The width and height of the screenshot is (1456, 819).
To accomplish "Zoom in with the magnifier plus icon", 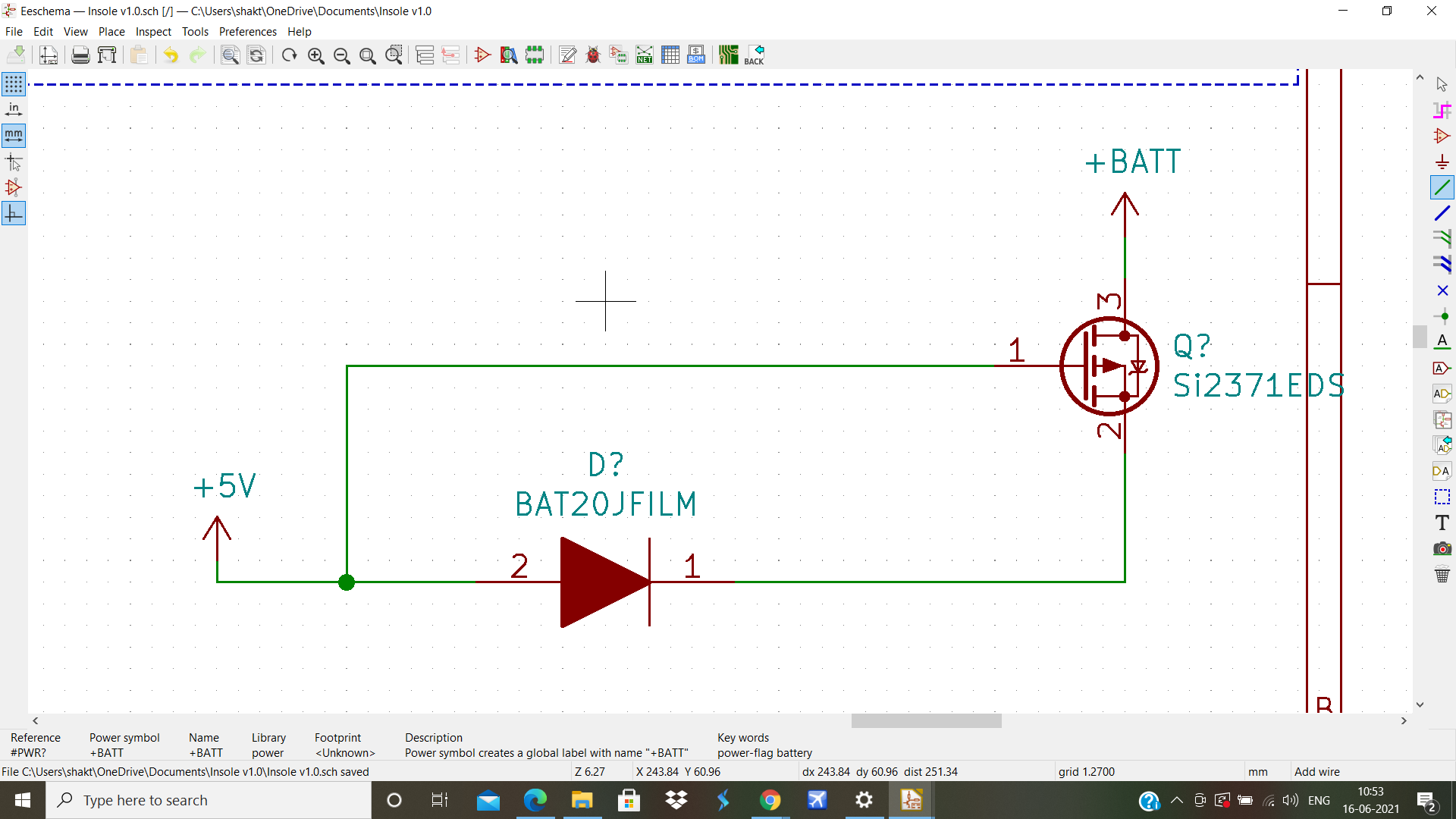I will pyautogui.click(x=316, y=55).
